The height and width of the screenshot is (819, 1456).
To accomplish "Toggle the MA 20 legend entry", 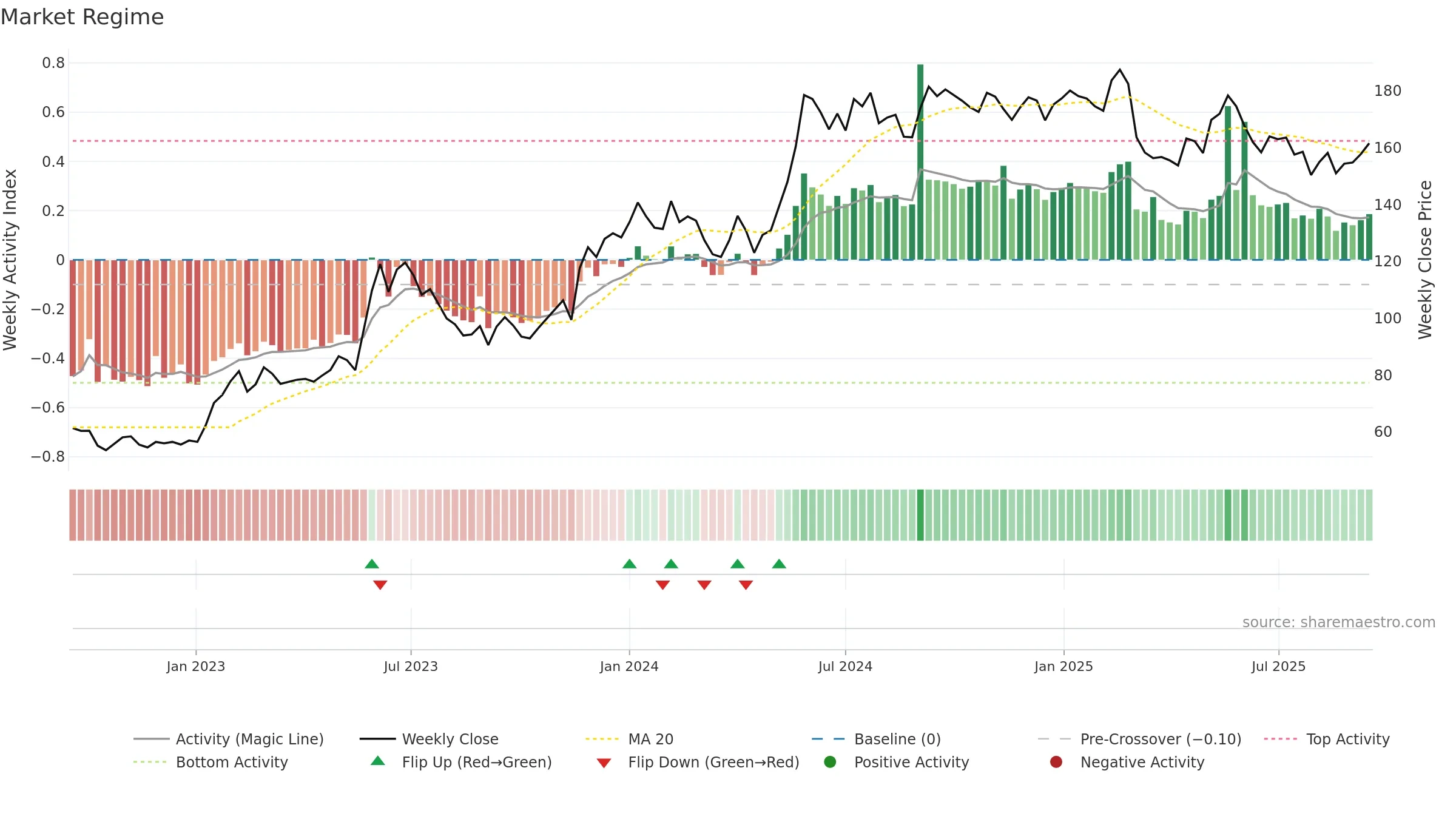I will pyautogui.click(x=630, y=739).
